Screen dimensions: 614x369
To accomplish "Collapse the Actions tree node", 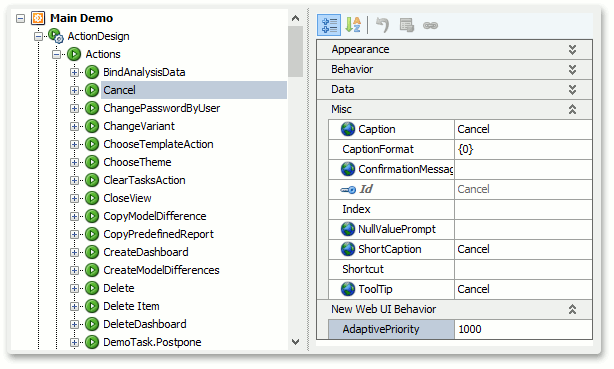I will 56,54.
